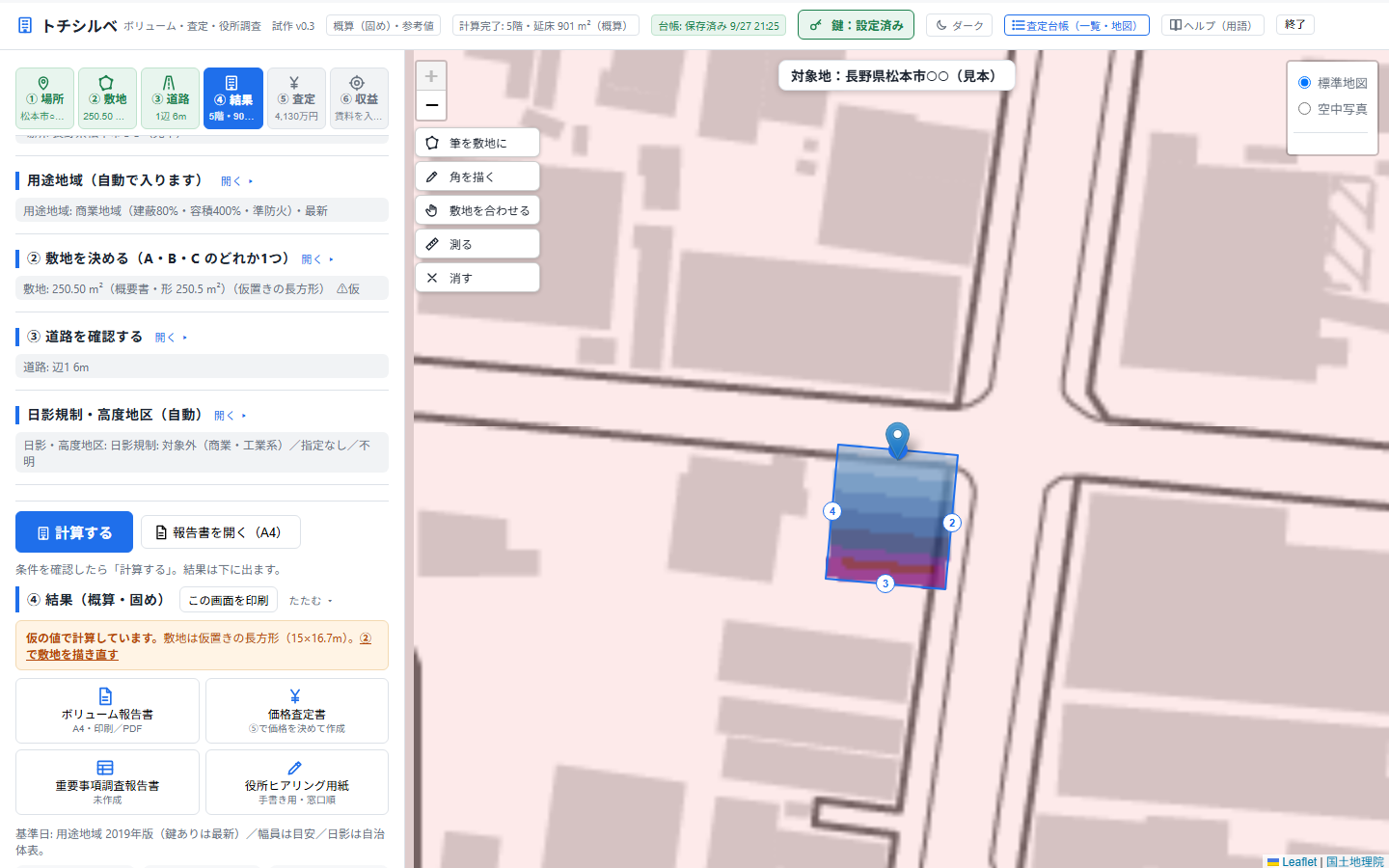Open 査定台帳（一覧・地図）
The image size is (1389, 868).
(1076, 25)
